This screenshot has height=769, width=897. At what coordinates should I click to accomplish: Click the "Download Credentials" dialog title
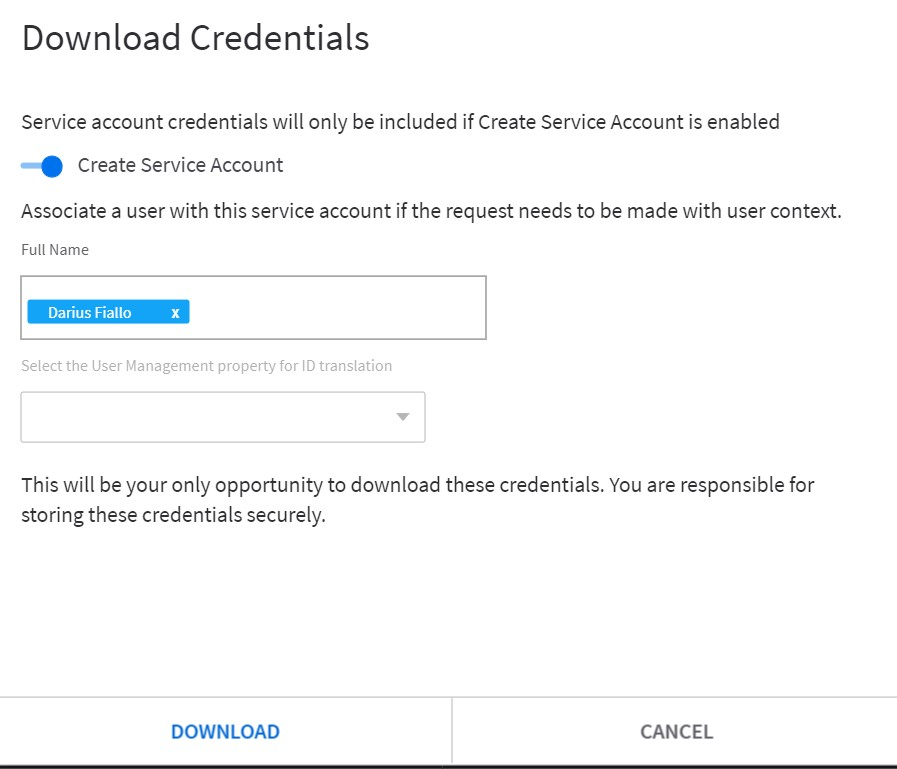pos(195,38)
